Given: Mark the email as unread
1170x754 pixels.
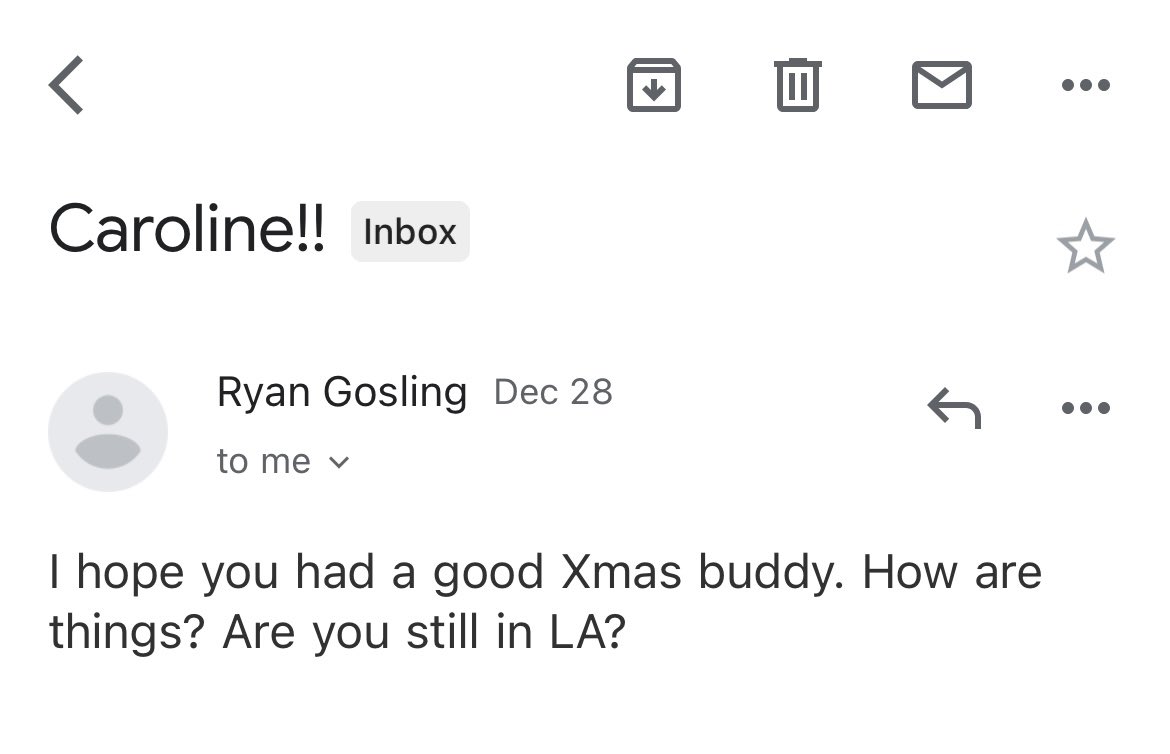Looking at the screenshot, I should pyautogui.click(x=941, y=85).
